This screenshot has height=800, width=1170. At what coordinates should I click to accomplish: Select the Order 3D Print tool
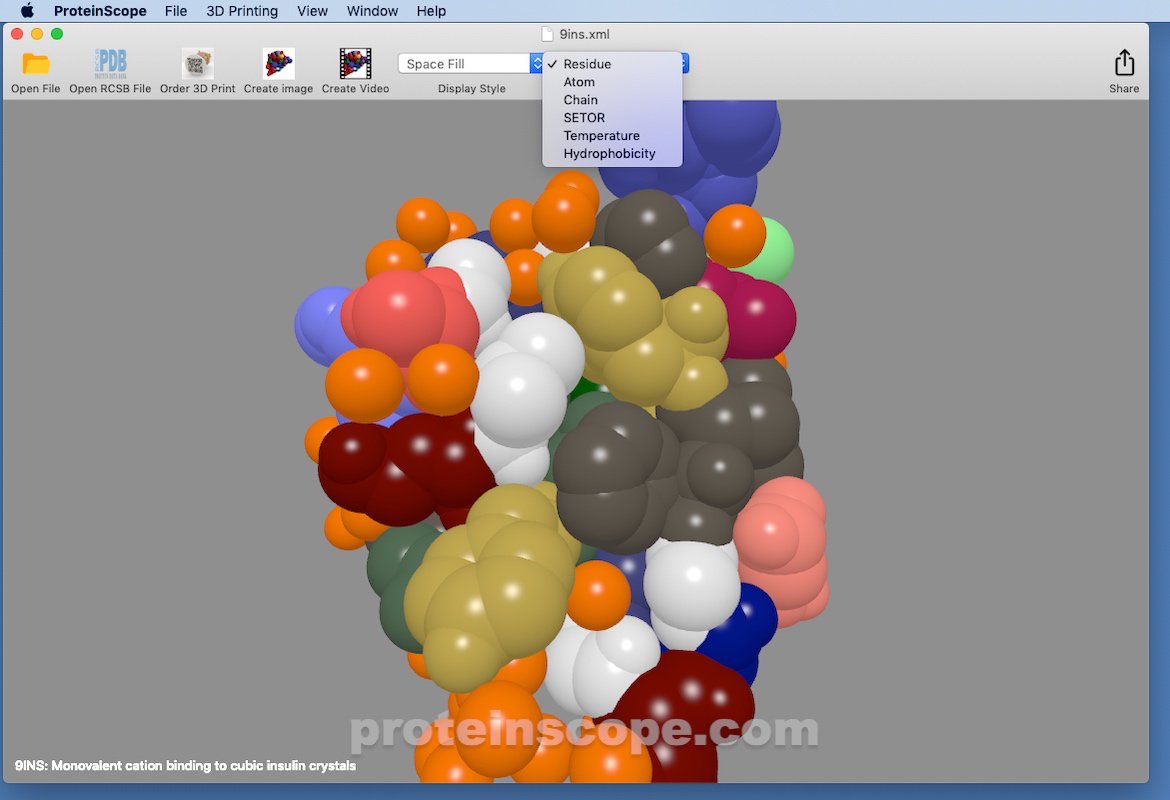point(196,62)
